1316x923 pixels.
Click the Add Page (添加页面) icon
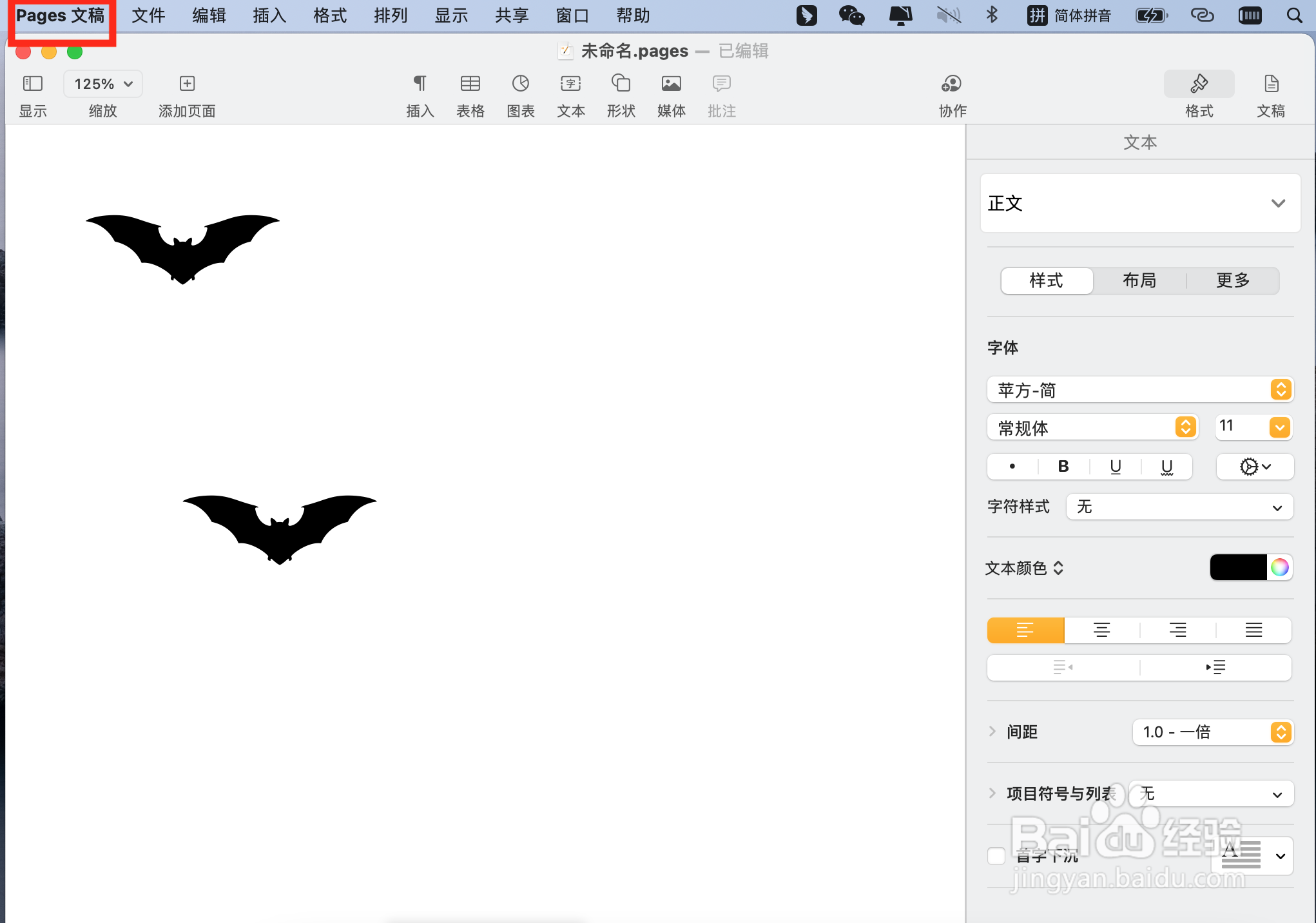click(187, 84)
